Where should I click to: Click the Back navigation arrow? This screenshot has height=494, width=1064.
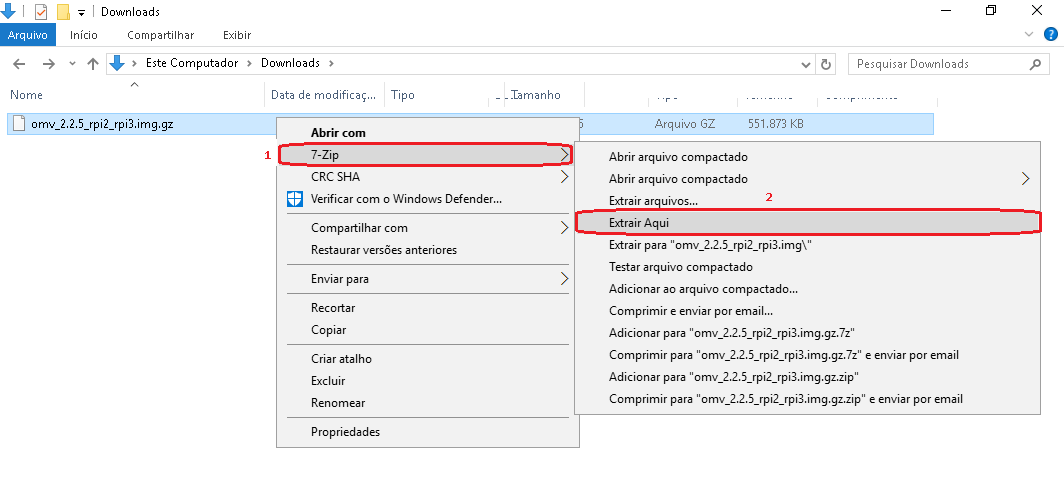pos(18,64)
